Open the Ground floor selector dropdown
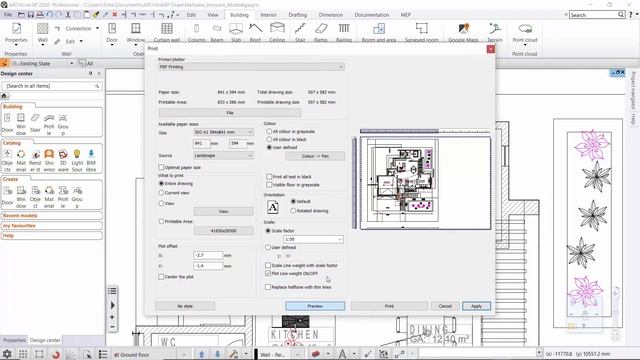Screen dimensions: 640x360 pos(184,354)
